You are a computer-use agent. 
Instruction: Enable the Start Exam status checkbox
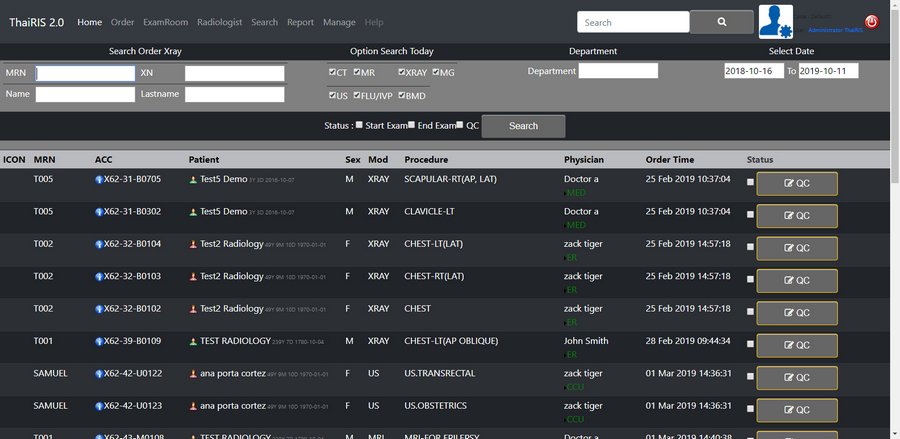360,125
